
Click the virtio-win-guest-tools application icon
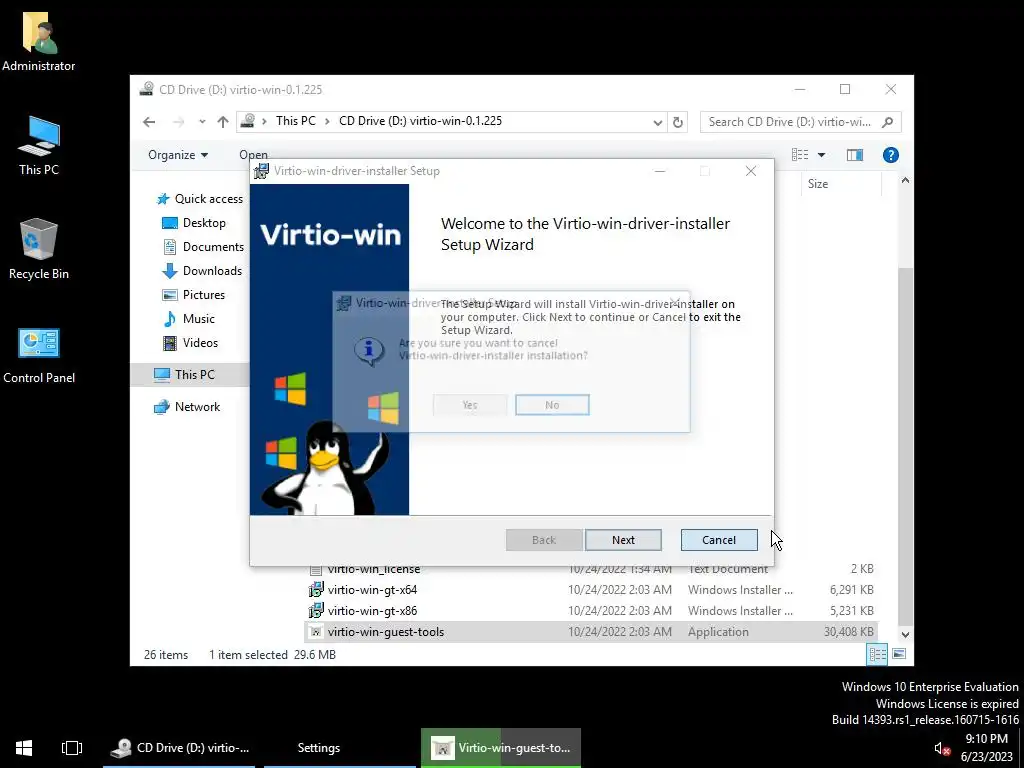[x=316, y=632]
